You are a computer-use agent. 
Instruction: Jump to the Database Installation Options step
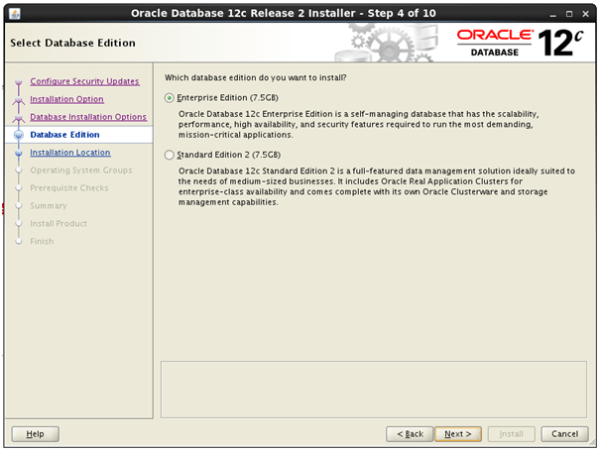pos(88,117)
